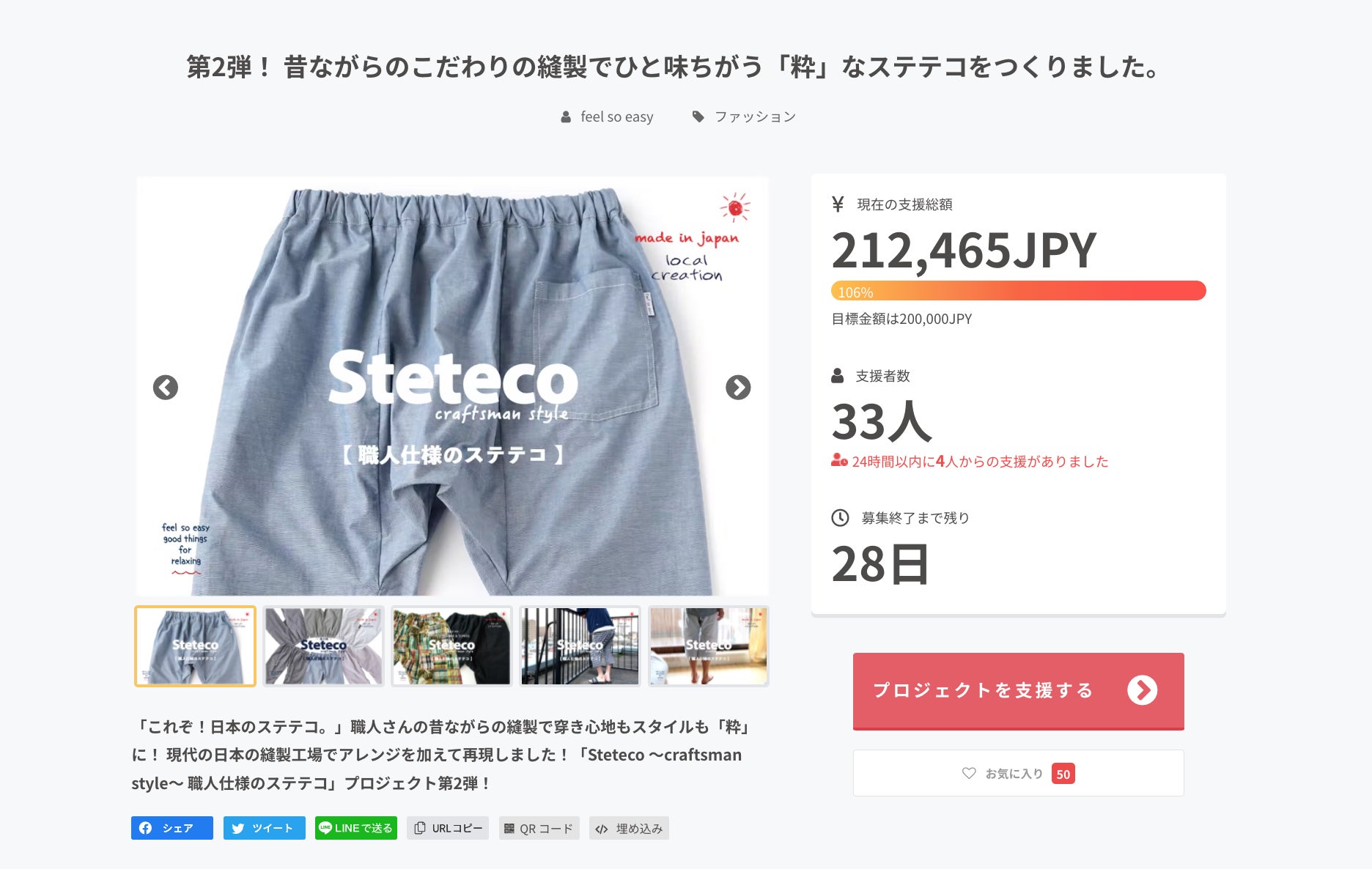Open the 埋め込み embed code option
Screen dimensions: 1372x869
click(x=630, y=828)
